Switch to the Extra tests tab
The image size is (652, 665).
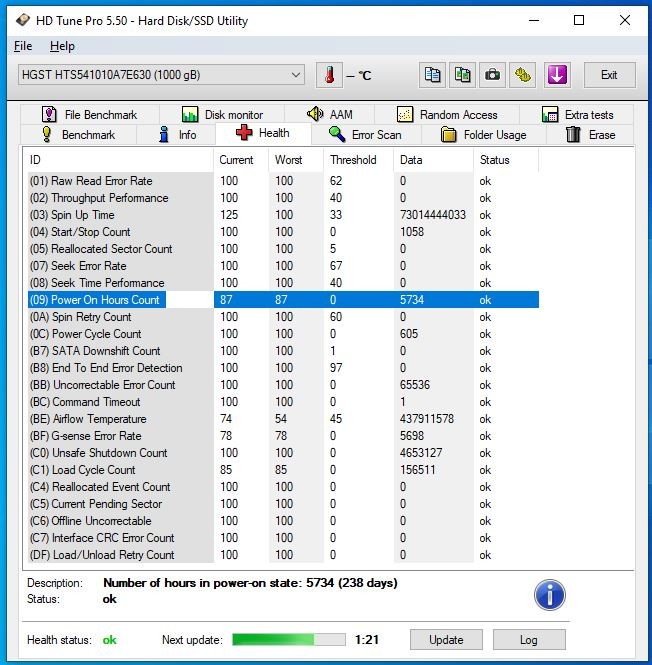click(577, 115)
